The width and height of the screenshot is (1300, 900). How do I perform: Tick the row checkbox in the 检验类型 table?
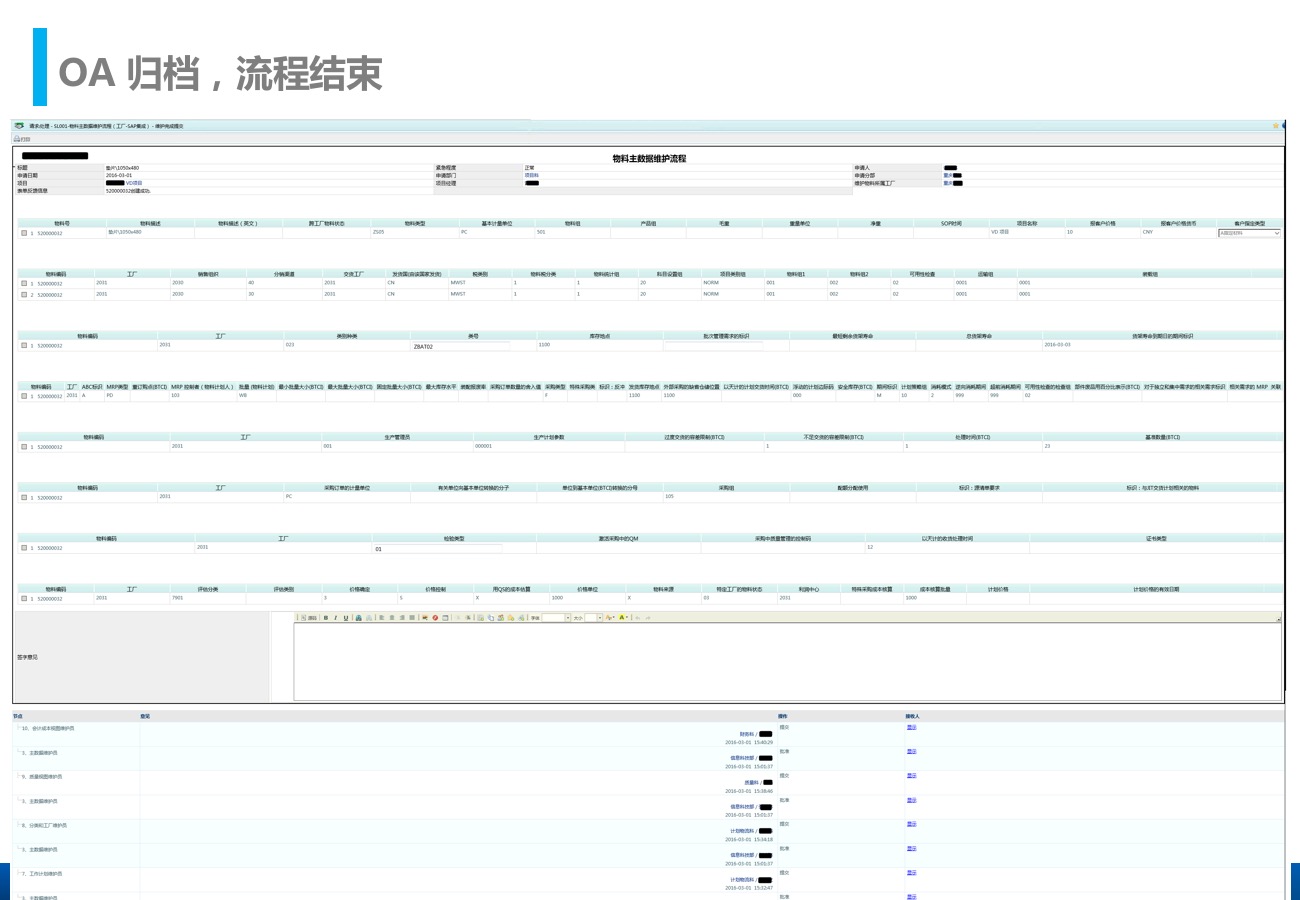click(24, 548)
